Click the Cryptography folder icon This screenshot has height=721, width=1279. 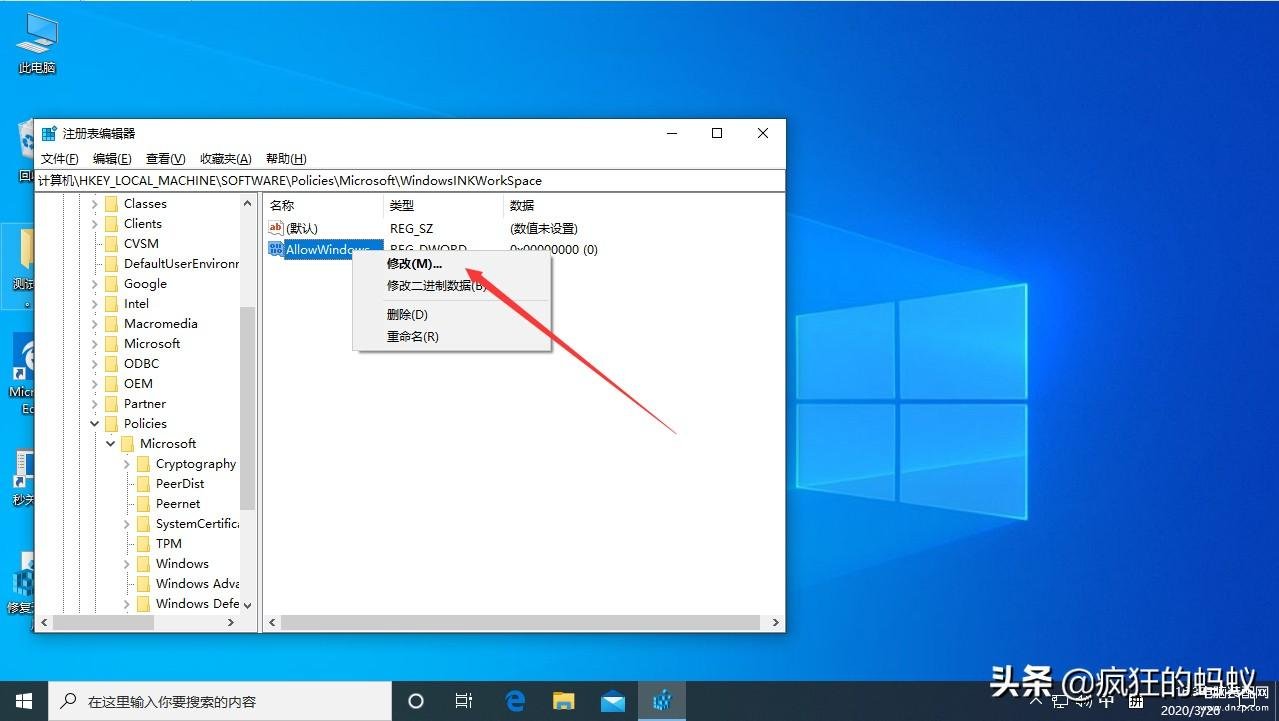tap(143, 464)
